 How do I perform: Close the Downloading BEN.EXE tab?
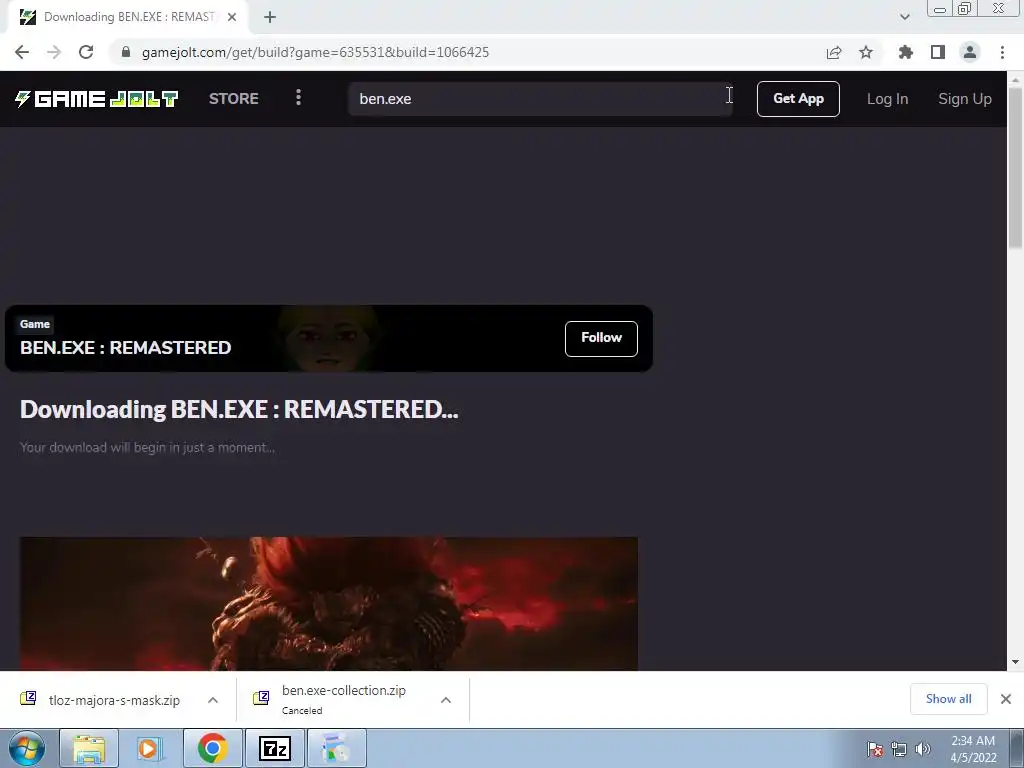(232, 17)
